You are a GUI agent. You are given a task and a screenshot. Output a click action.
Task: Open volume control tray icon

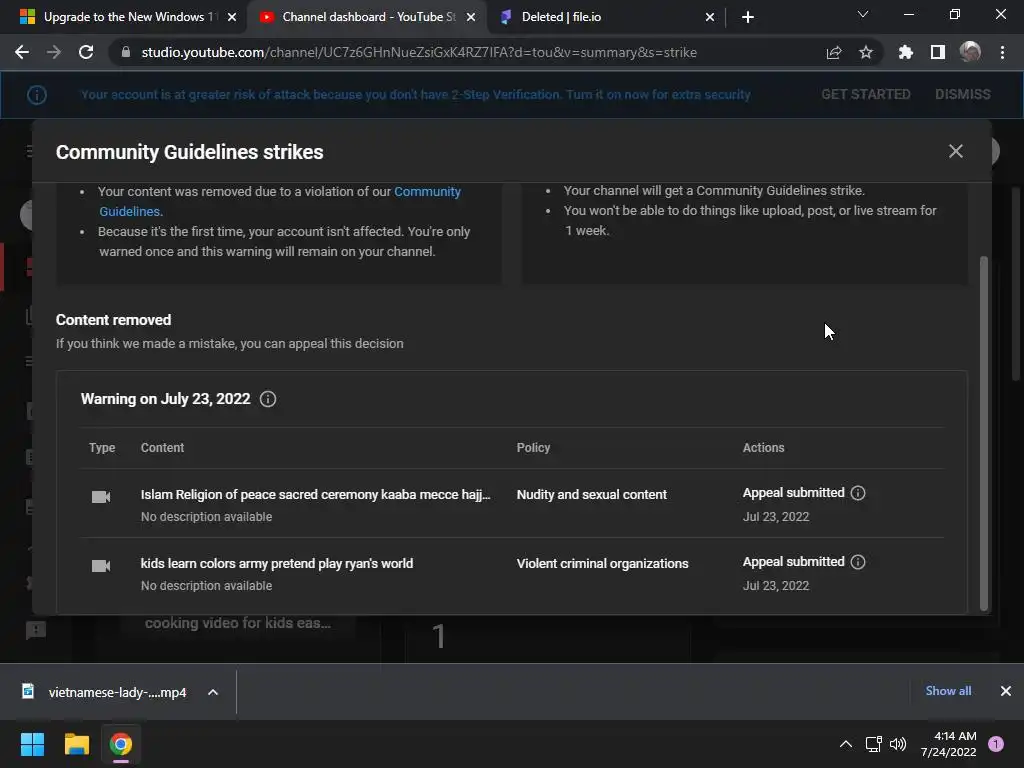click(x=898, y=744)
